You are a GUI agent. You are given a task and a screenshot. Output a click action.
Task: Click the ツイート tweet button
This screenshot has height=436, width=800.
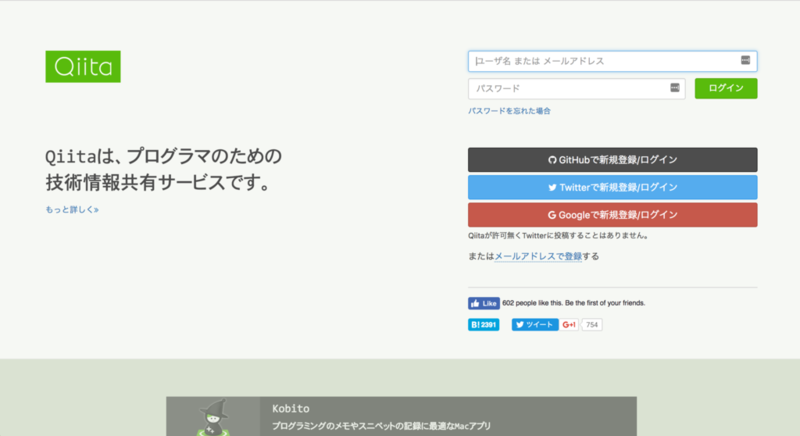point(535,325)
